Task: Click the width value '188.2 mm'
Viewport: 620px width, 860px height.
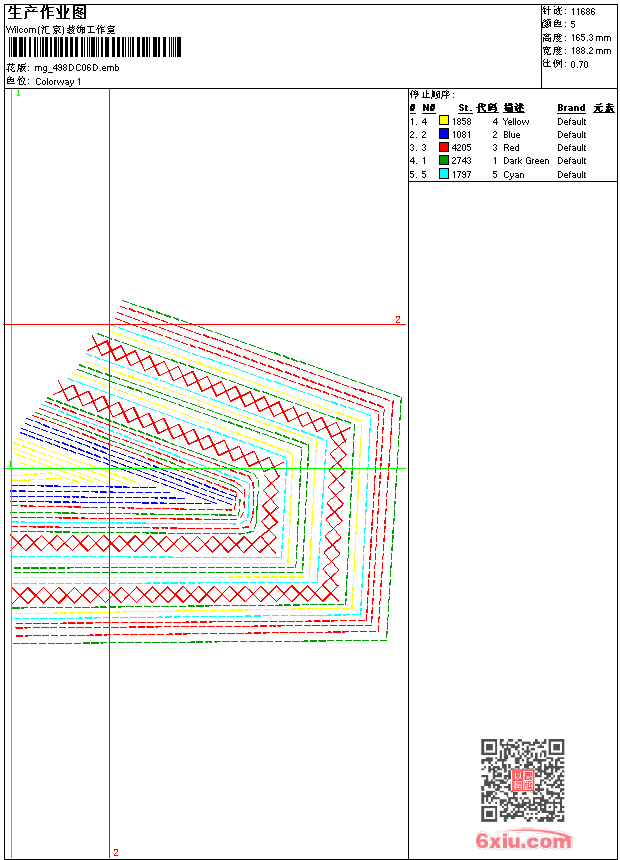Action: tap(591, 51)
